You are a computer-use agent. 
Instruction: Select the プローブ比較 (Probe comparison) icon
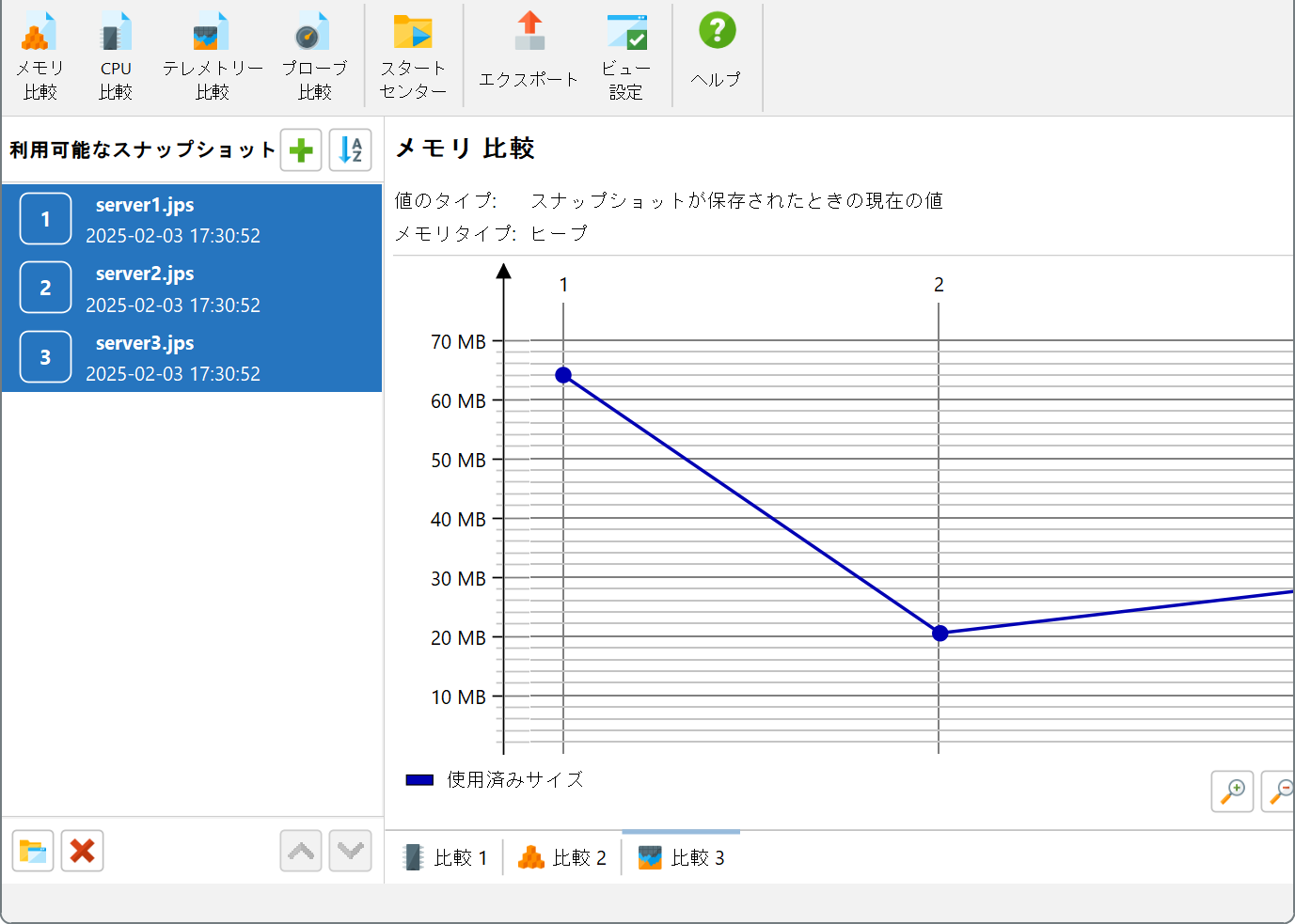pyautogui.click(x=314, y=56)
